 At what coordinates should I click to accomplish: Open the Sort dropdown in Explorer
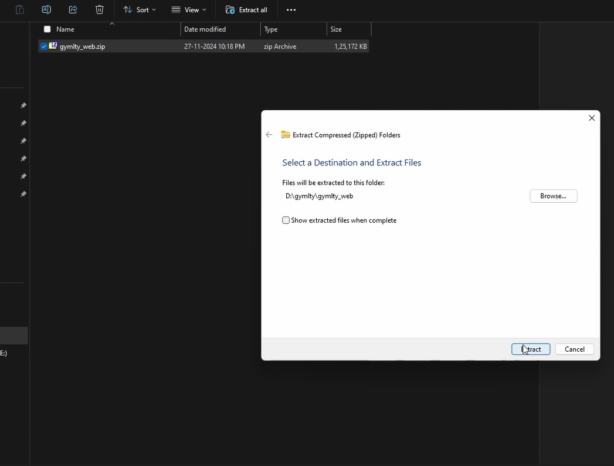[x=139, y=10]
